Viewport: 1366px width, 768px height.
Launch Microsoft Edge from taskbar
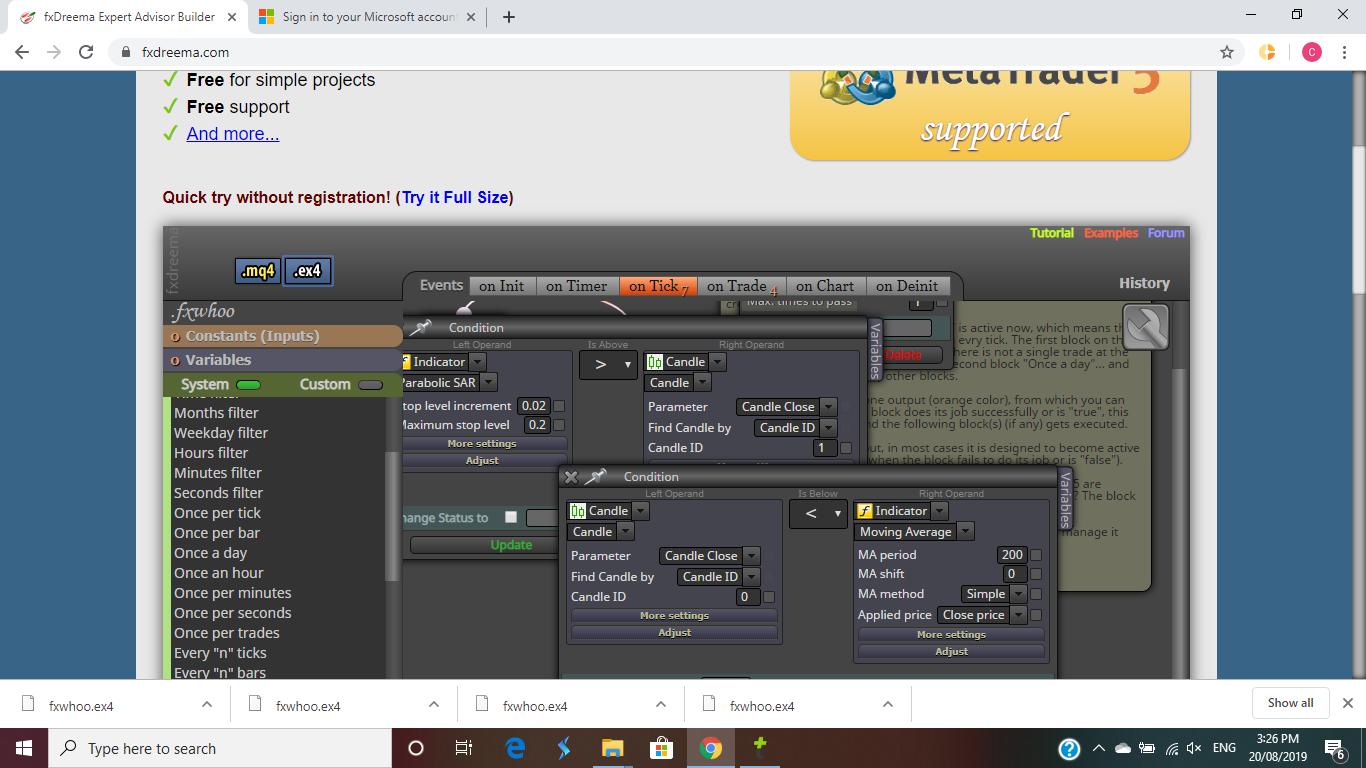515,748
